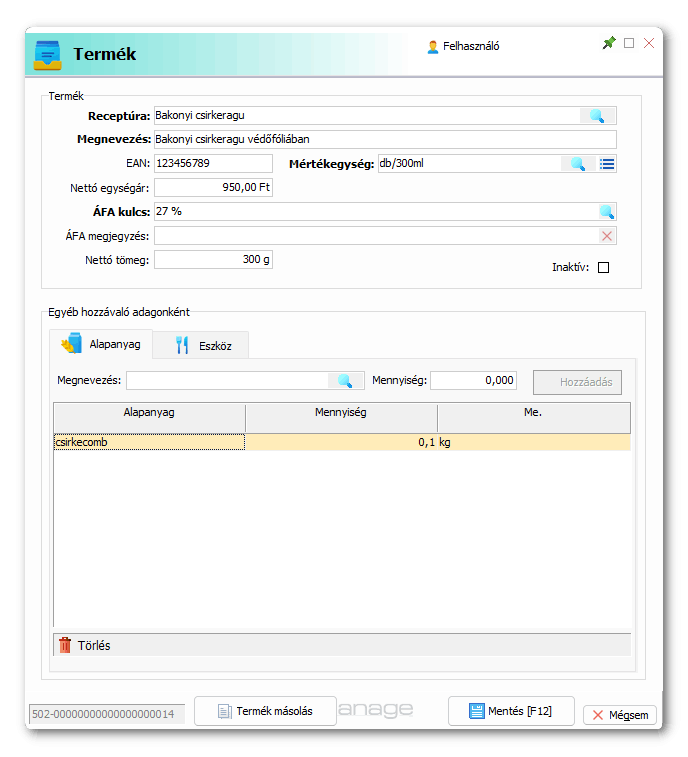Click the Alapanyag Megnevezés search magnifier
This screenshot has width=688, height=757.
tap(344, 381)
